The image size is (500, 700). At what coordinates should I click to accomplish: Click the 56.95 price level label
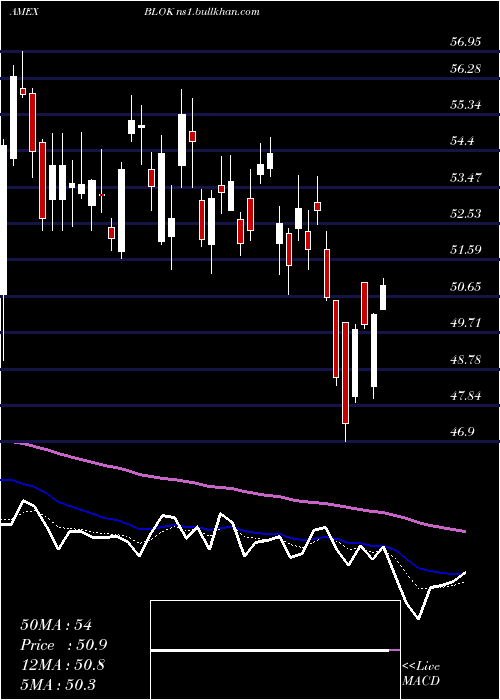pyautogui.click(x=466, y=42)
